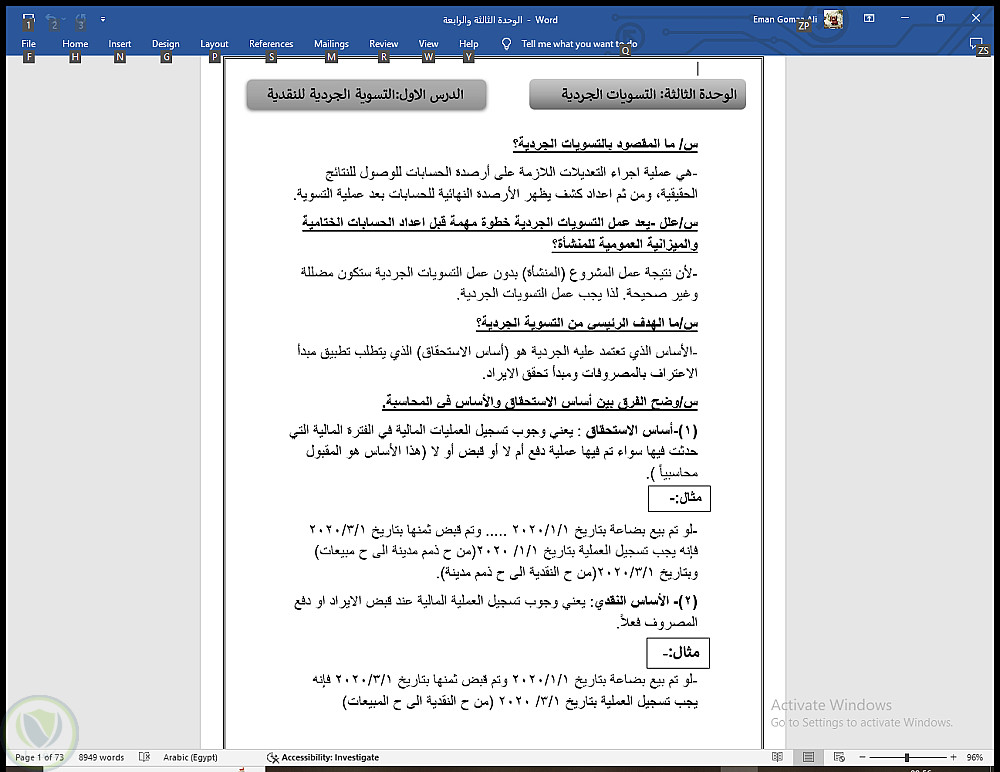The width and height of the screenshot is (1000, 772).
Task: Switch to Print Layout view
Action: (808, 757)
